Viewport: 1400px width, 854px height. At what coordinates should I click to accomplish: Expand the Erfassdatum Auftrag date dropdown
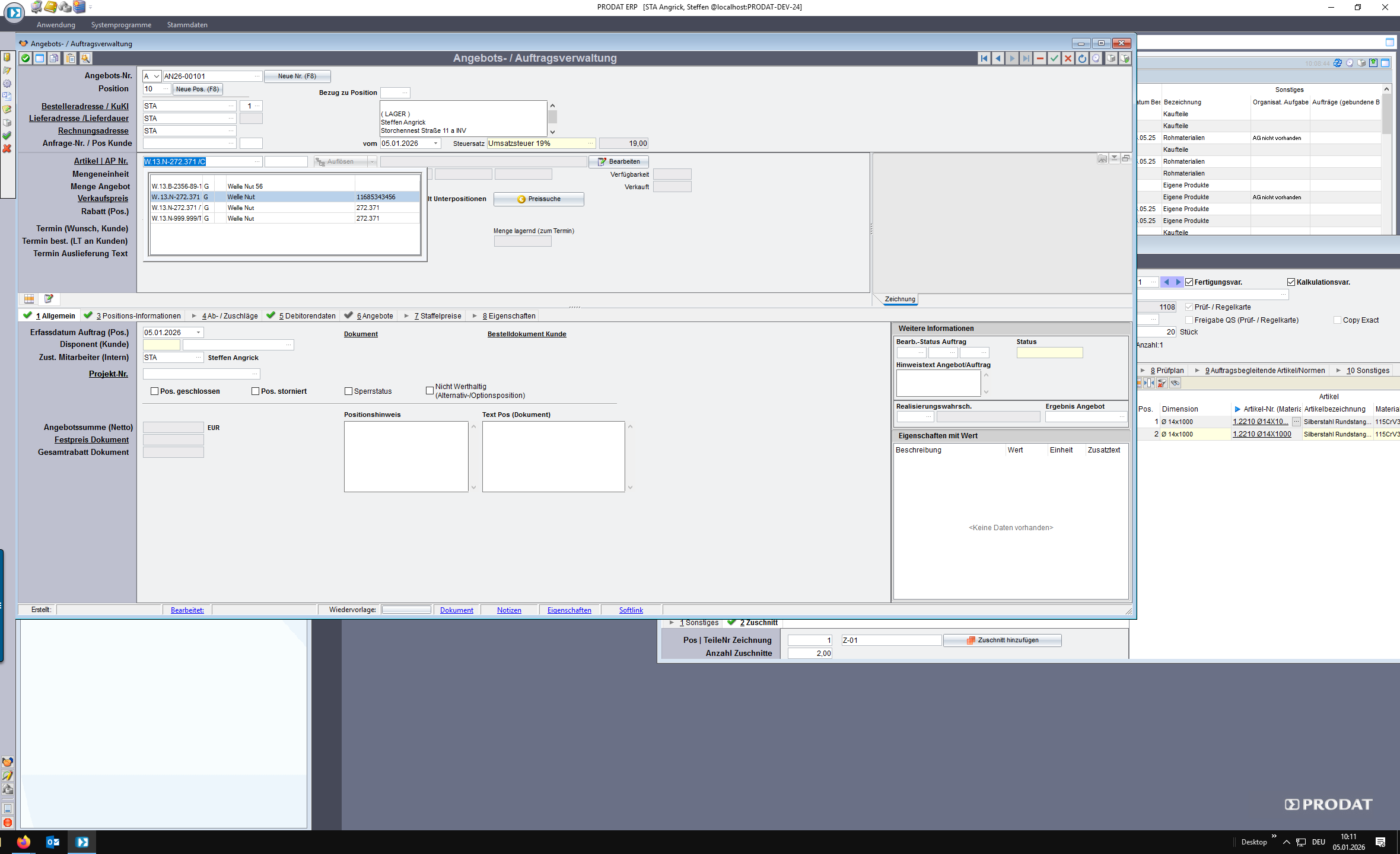(198, 333)
